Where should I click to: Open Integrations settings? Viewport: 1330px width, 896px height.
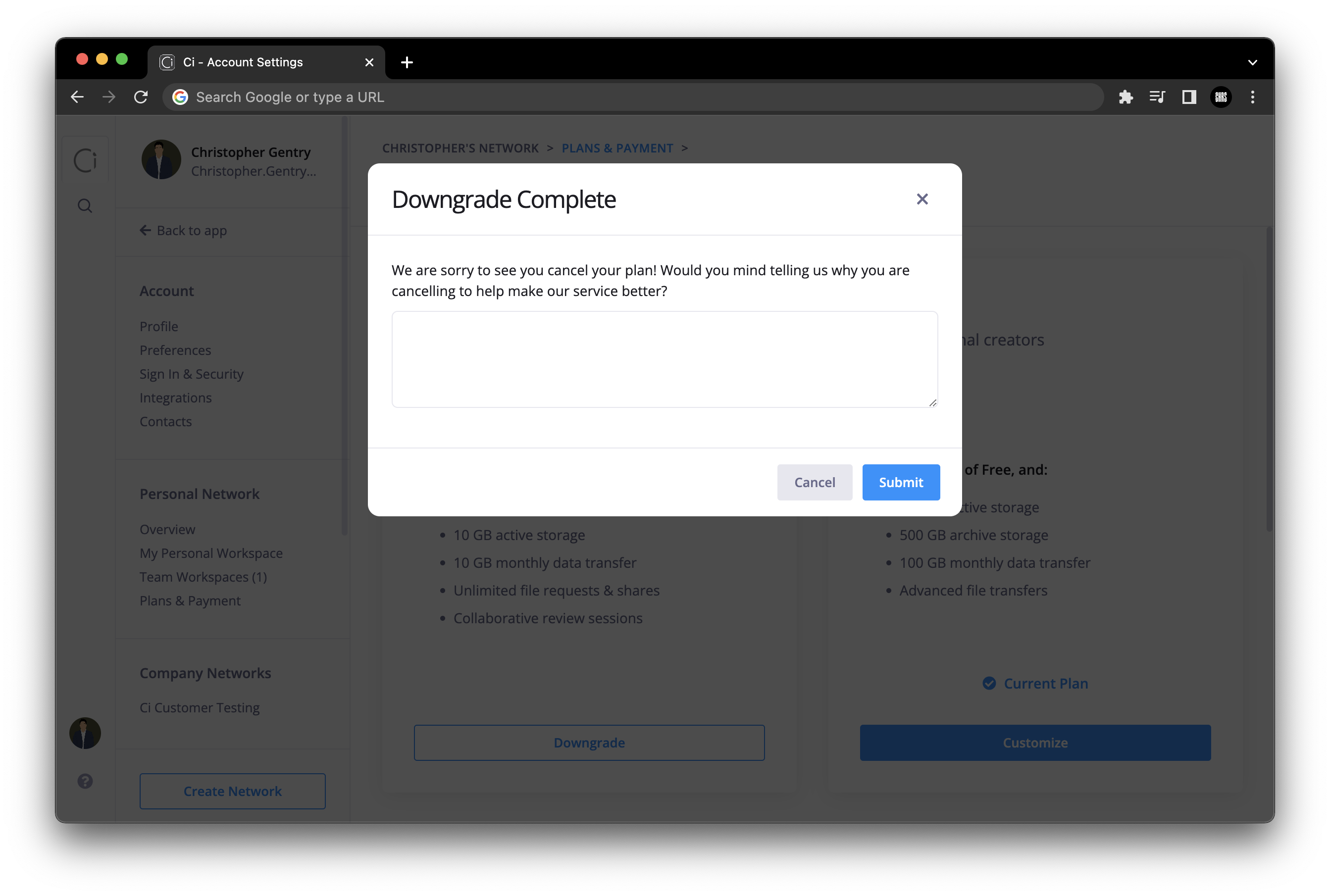pyautogui.click(x=175, y=398)
